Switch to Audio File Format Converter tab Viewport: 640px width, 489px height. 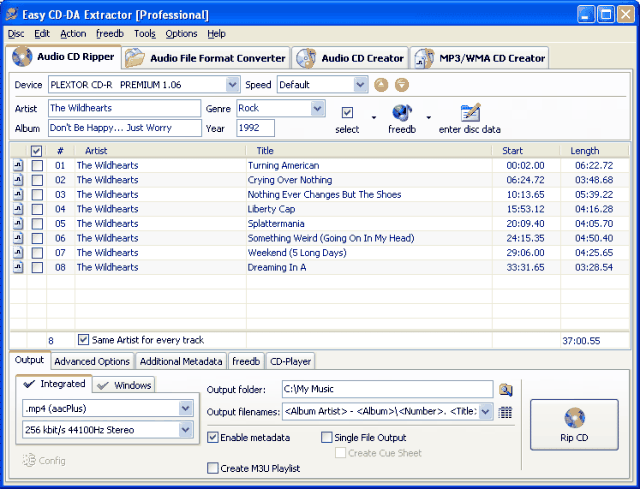(205, 58)
